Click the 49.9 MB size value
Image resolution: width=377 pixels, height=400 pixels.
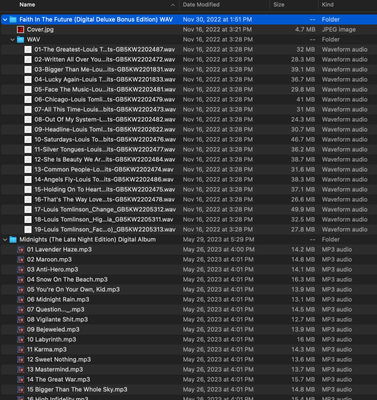tap(303, 210)
